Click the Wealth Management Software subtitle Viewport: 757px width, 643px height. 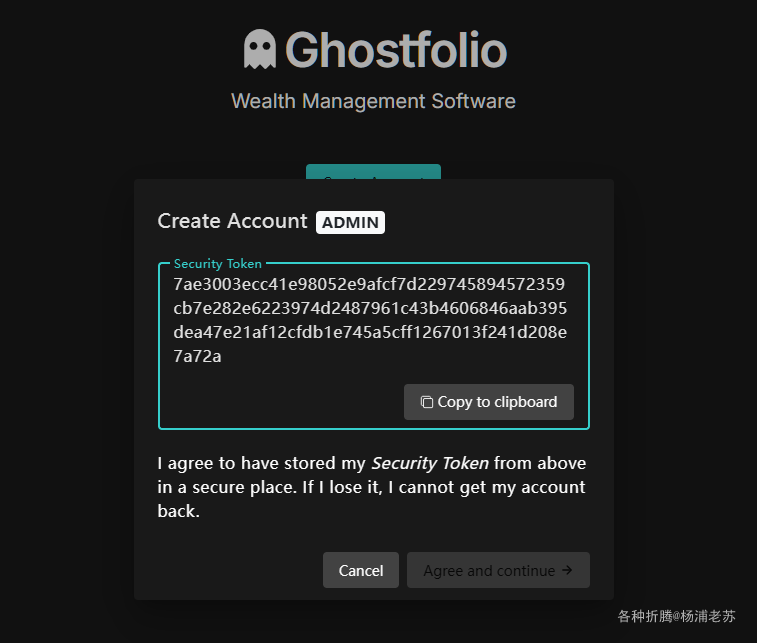(373, 101)
